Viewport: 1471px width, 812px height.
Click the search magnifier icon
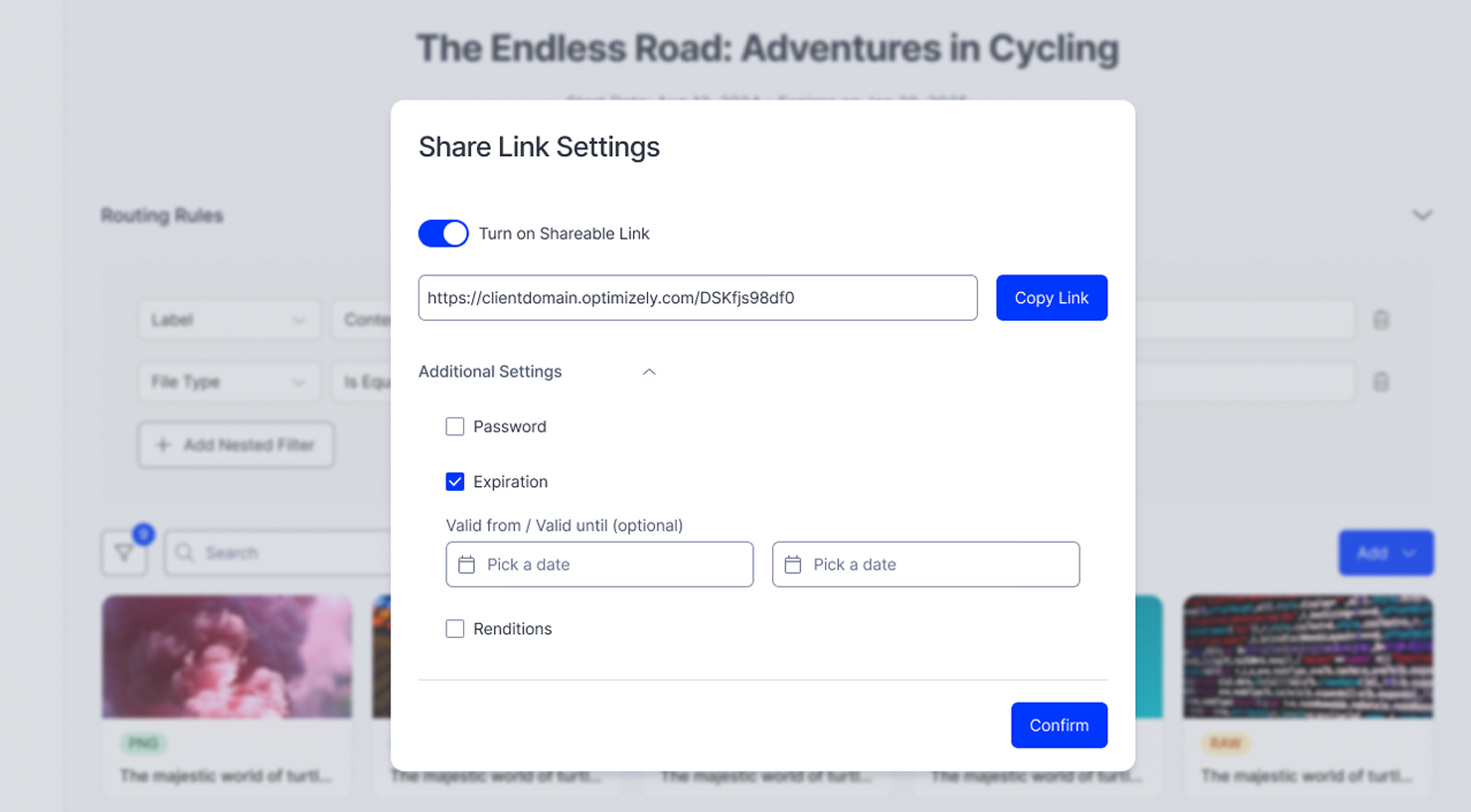(185, 553)
